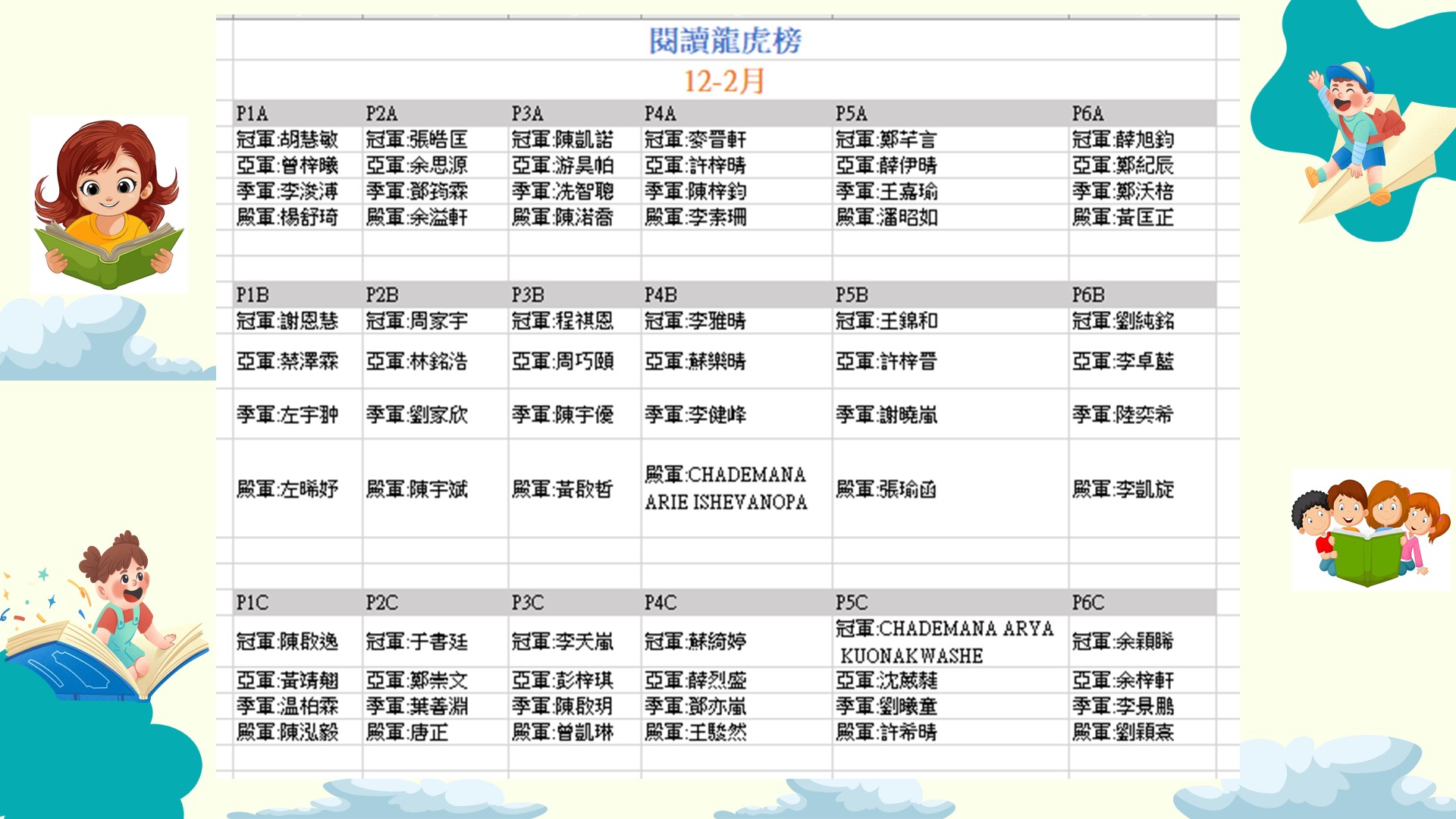Image resolution: width=1456 pixels, height=819 pixels.
Task: Select the 冠軍:胡慧敏 cell under P1A
Action: click(x=287, y=140)
